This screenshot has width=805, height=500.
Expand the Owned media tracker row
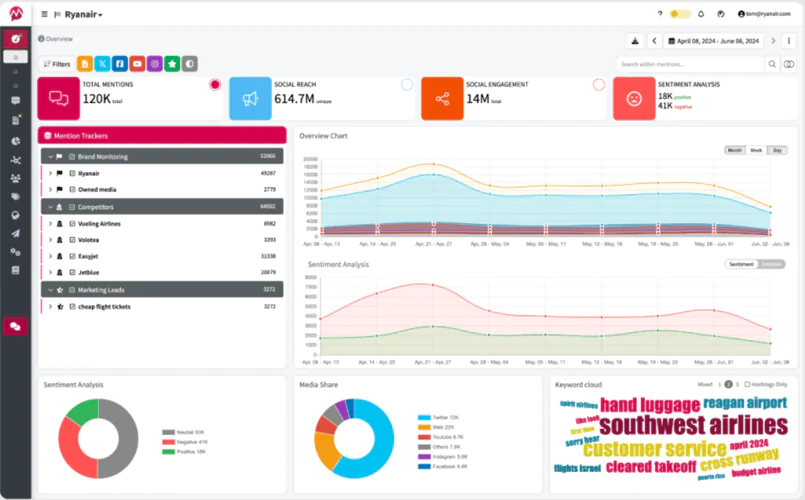click(x=50, y=189)
